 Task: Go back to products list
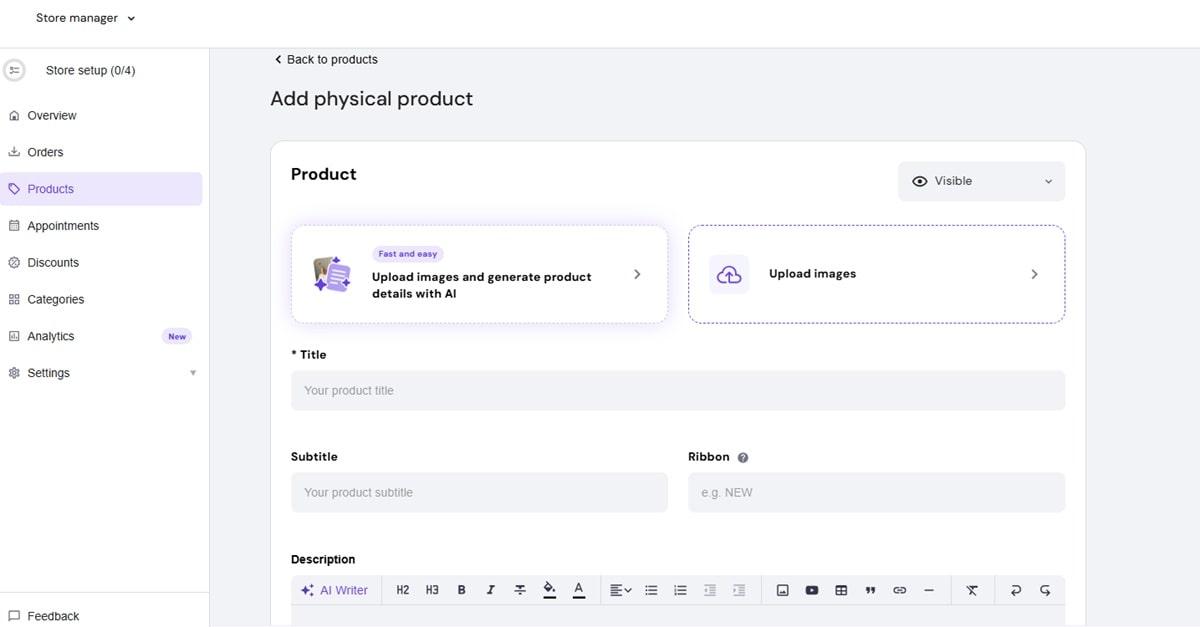coord(326,60)
